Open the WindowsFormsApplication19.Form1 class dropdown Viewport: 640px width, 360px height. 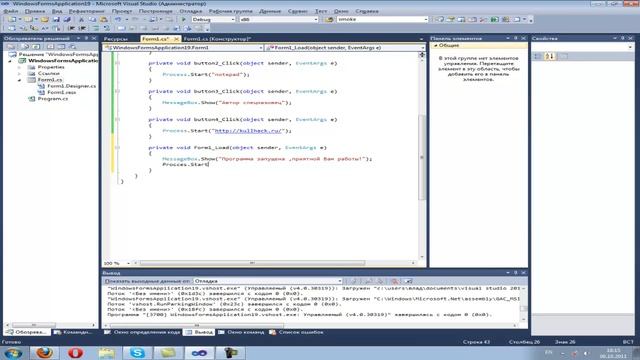[260, 48]
